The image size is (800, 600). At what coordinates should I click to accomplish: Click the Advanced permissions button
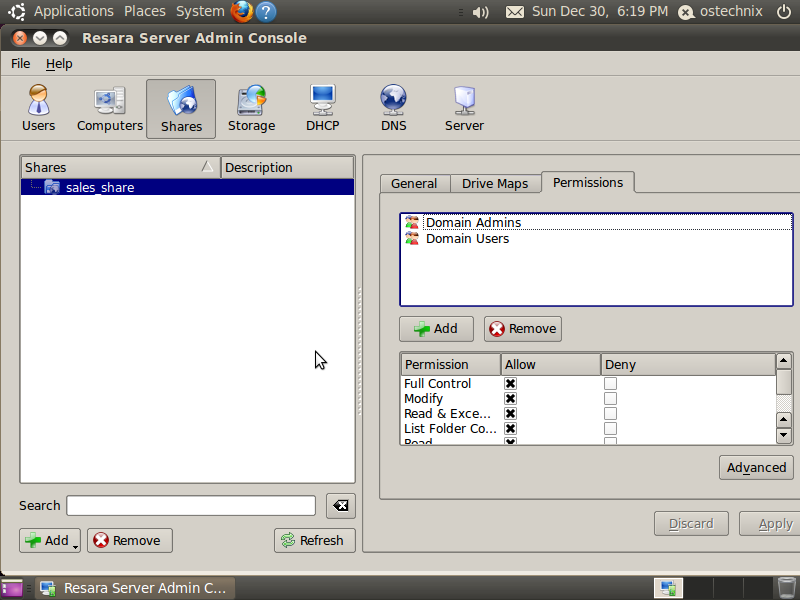click(756, 467)
